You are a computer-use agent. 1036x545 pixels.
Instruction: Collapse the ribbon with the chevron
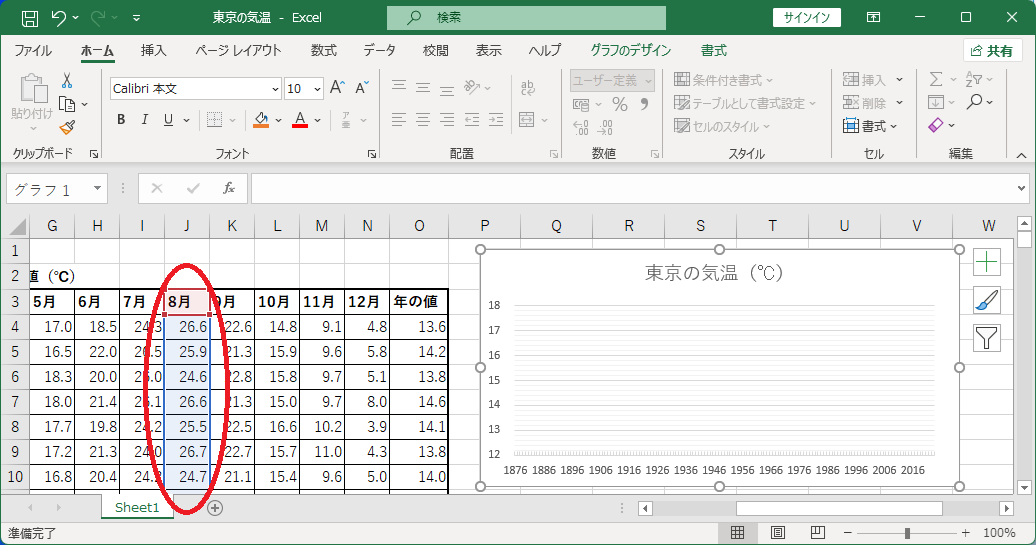click(1021, 155)
